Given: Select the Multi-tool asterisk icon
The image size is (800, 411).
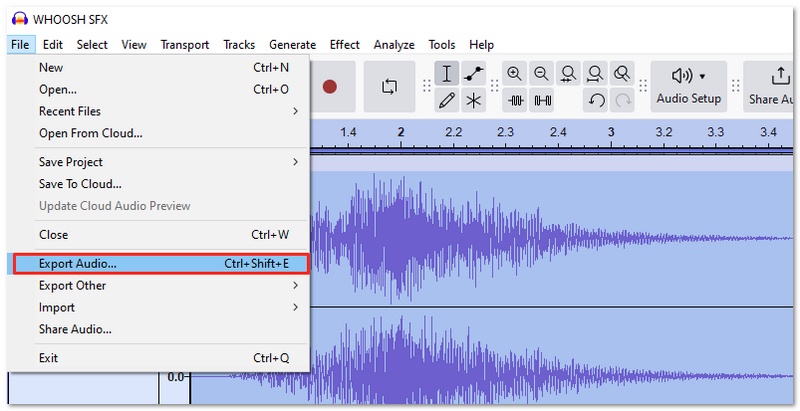Looking at the screenshot, I should click(x=474, y=100).
